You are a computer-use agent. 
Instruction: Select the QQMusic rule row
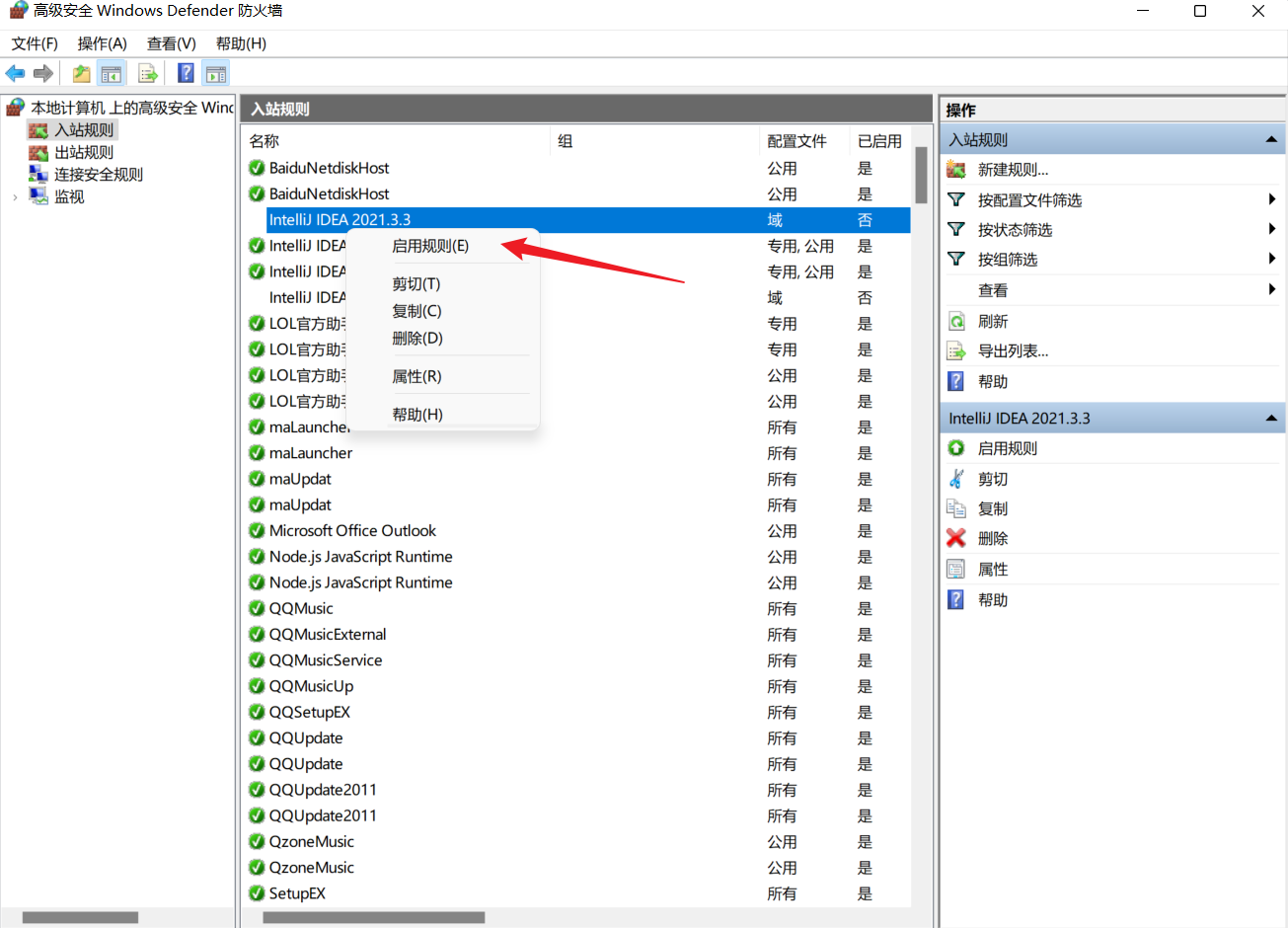(x=577, y=609)
